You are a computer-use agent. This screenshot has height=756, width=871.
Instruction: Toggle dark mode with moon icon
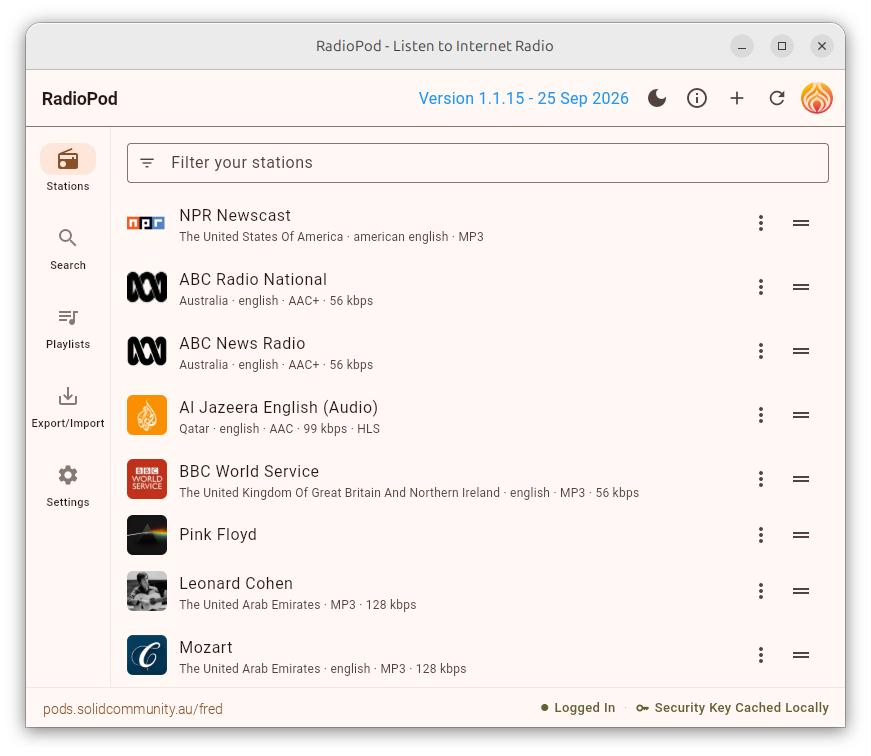click(x=657, y=98)
